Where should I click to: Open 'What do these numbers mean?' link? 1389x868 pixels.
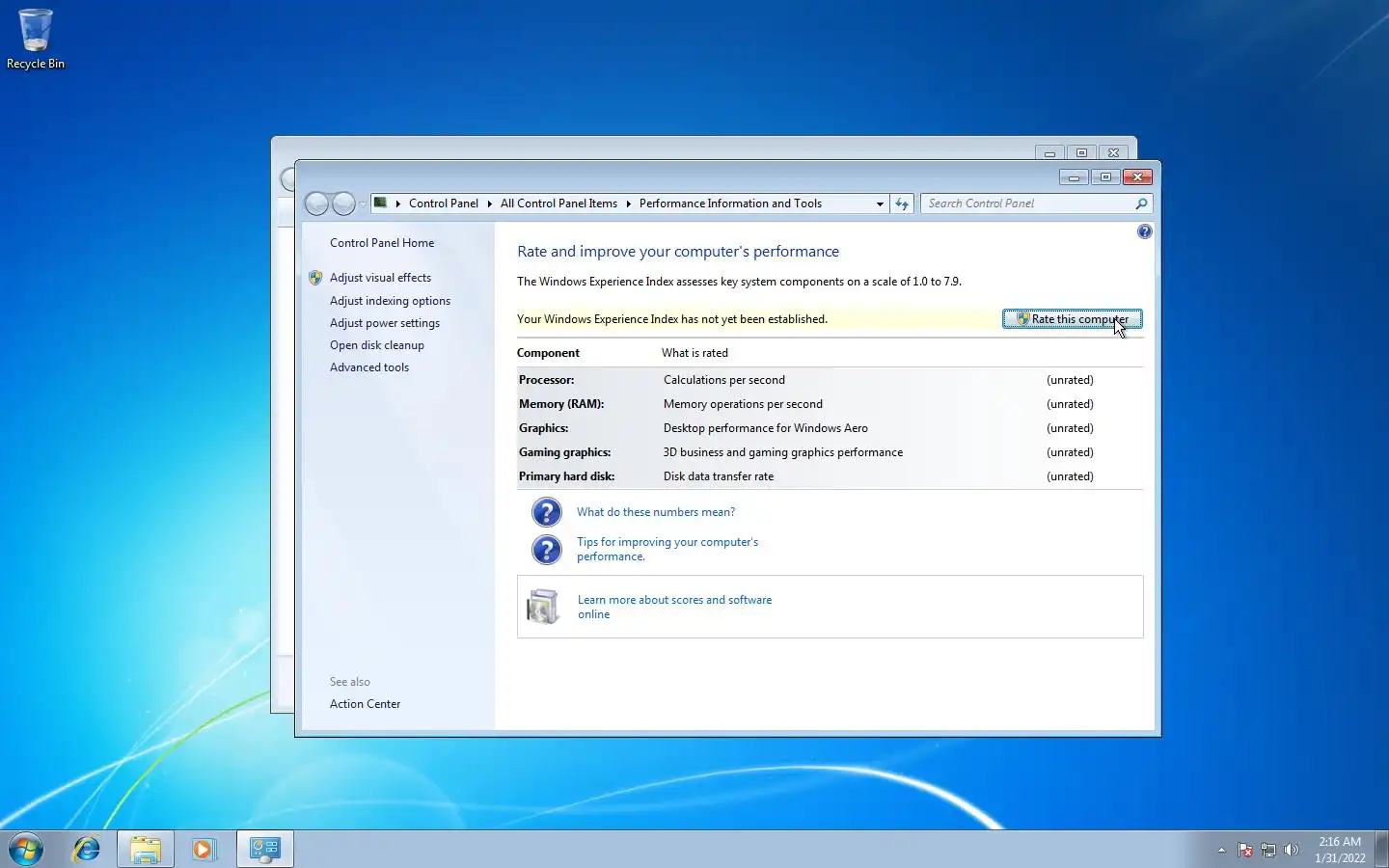pyautogui.click(x=656, y=512)
